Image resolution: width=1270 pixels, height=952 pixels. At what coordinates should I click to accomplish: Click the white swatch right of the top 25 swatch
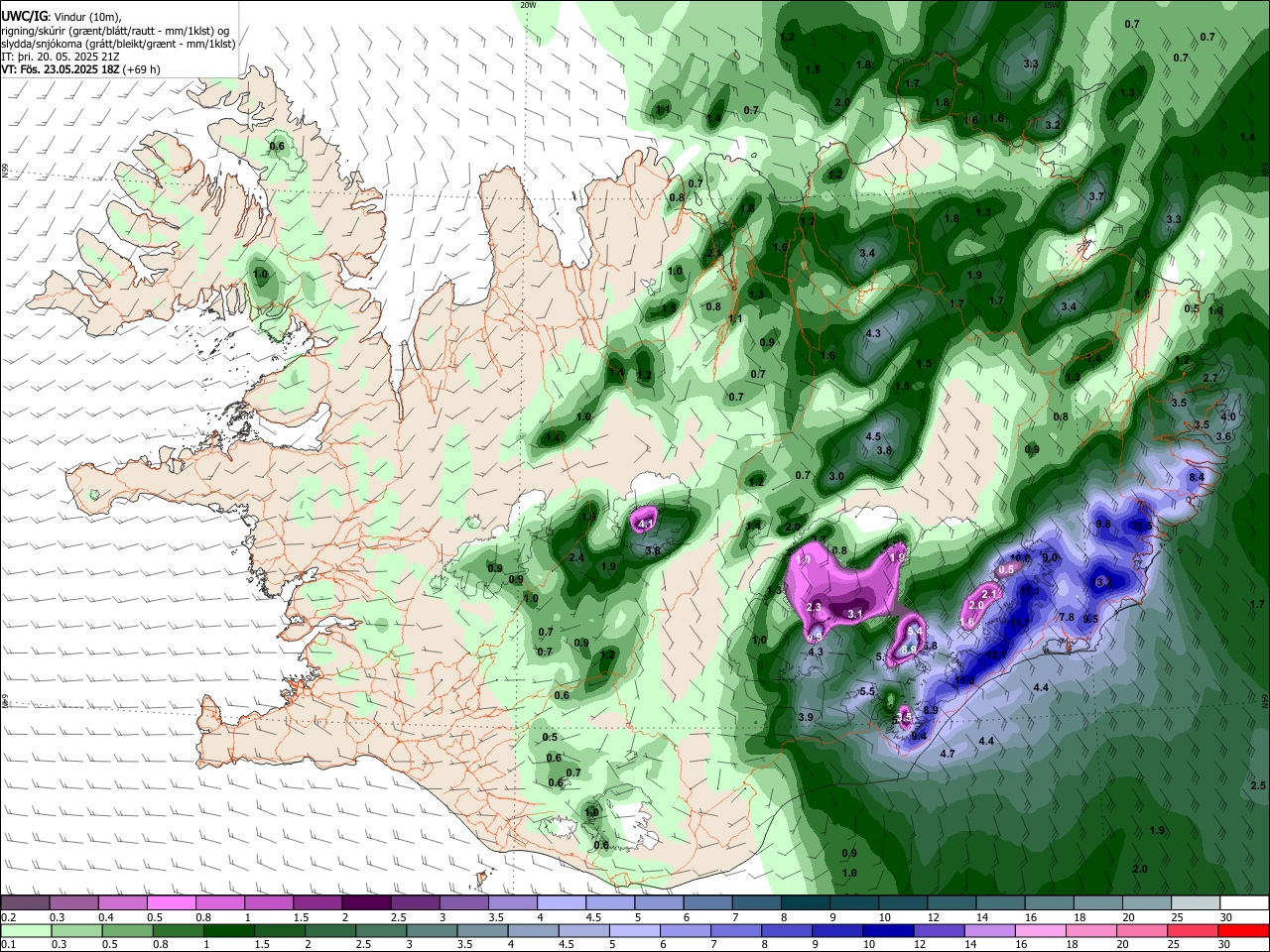[1245, 903]
